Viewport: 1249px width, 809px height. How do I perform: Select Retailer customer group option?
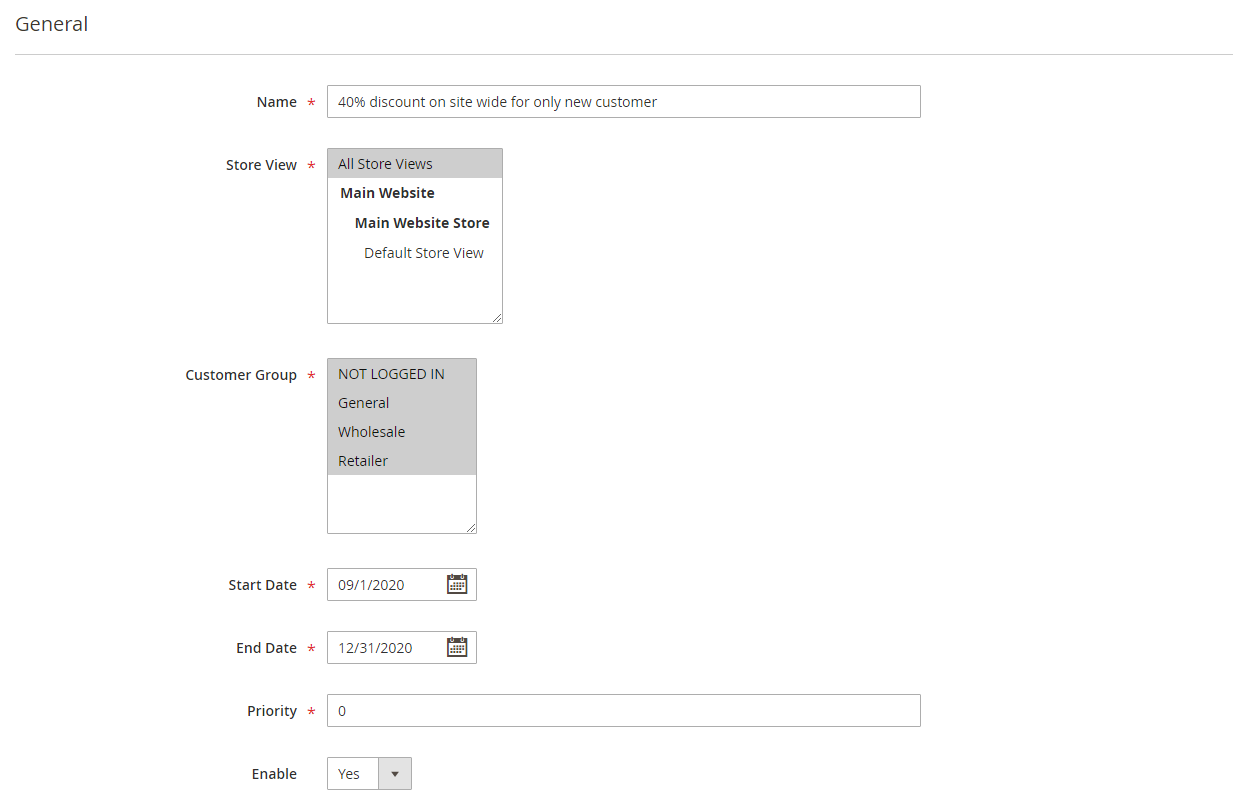(x=401, y=461)
